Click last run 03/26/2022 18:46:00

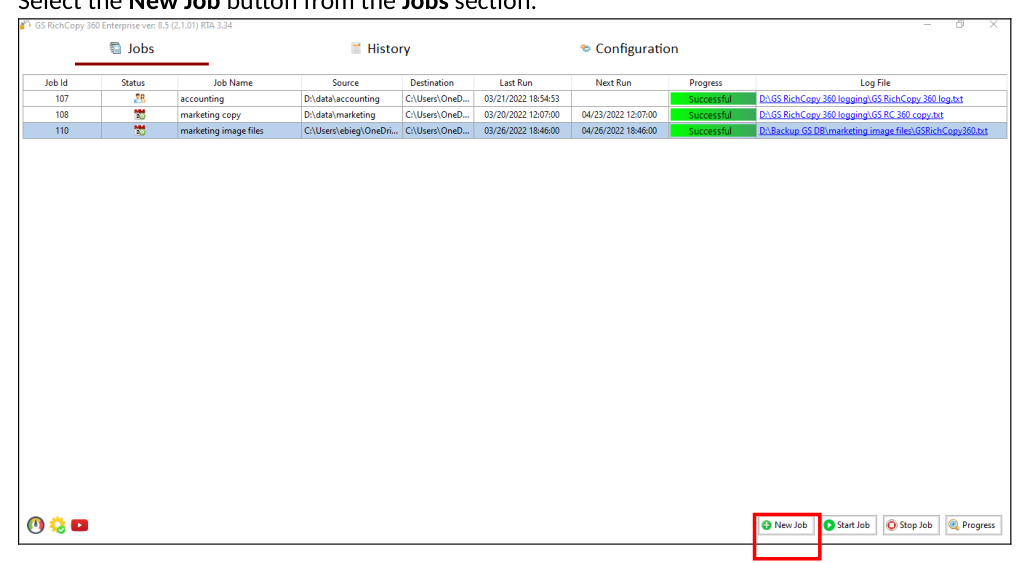(x=522, y=131)
